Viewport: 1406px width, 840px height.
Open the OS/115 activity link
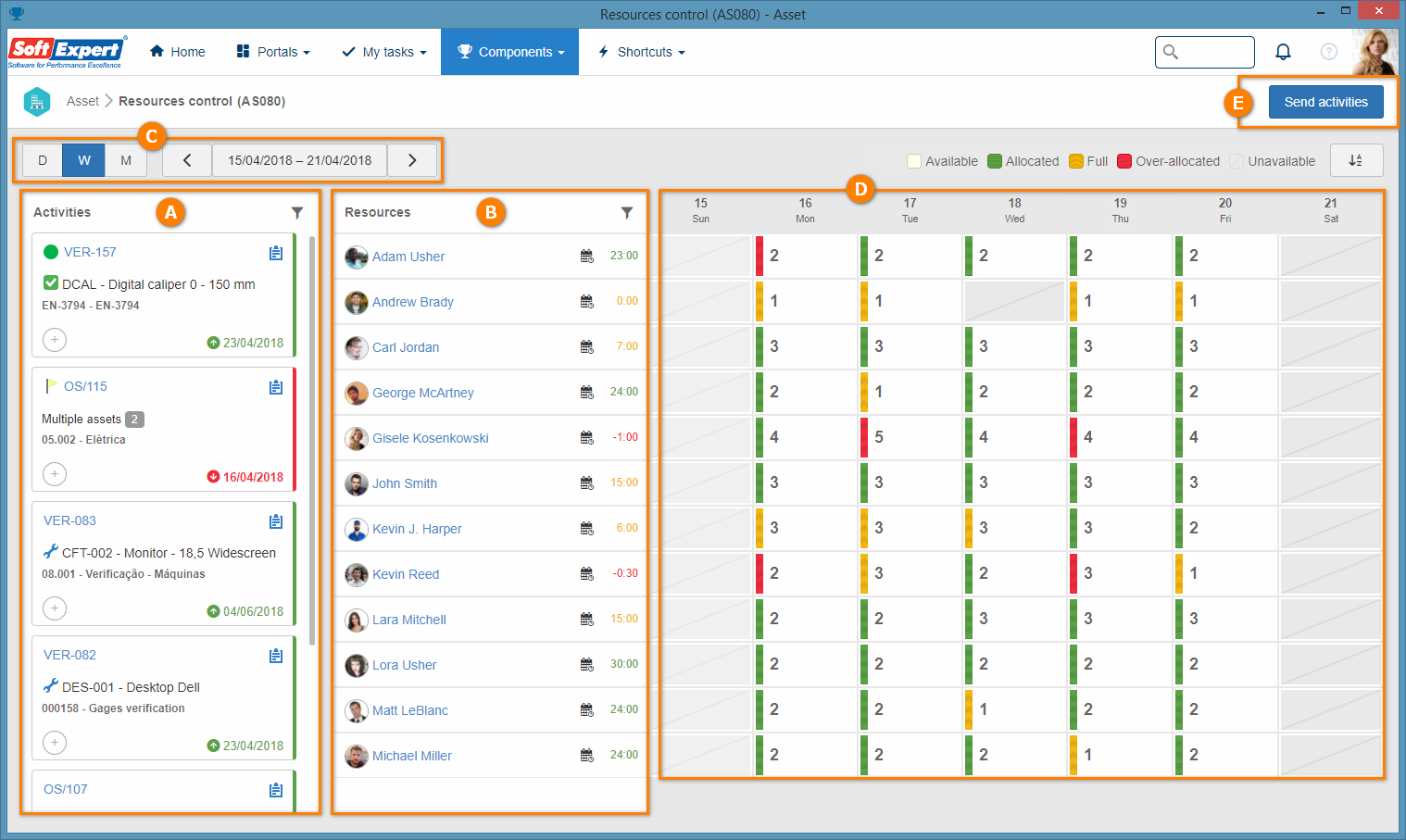(x=85, y=386)
